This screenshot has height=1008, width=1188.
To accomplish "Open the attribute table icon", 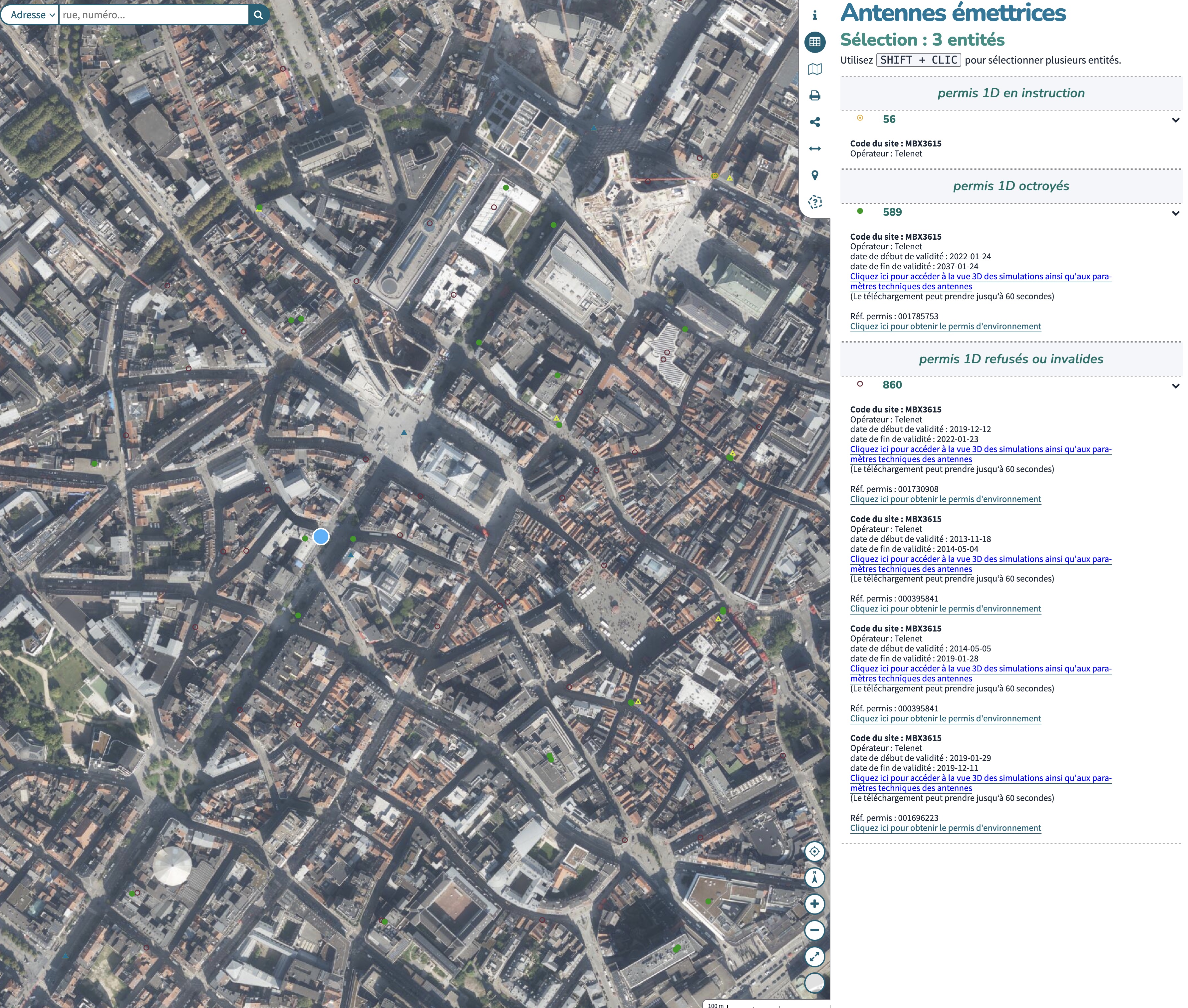I will pos(815,42).
